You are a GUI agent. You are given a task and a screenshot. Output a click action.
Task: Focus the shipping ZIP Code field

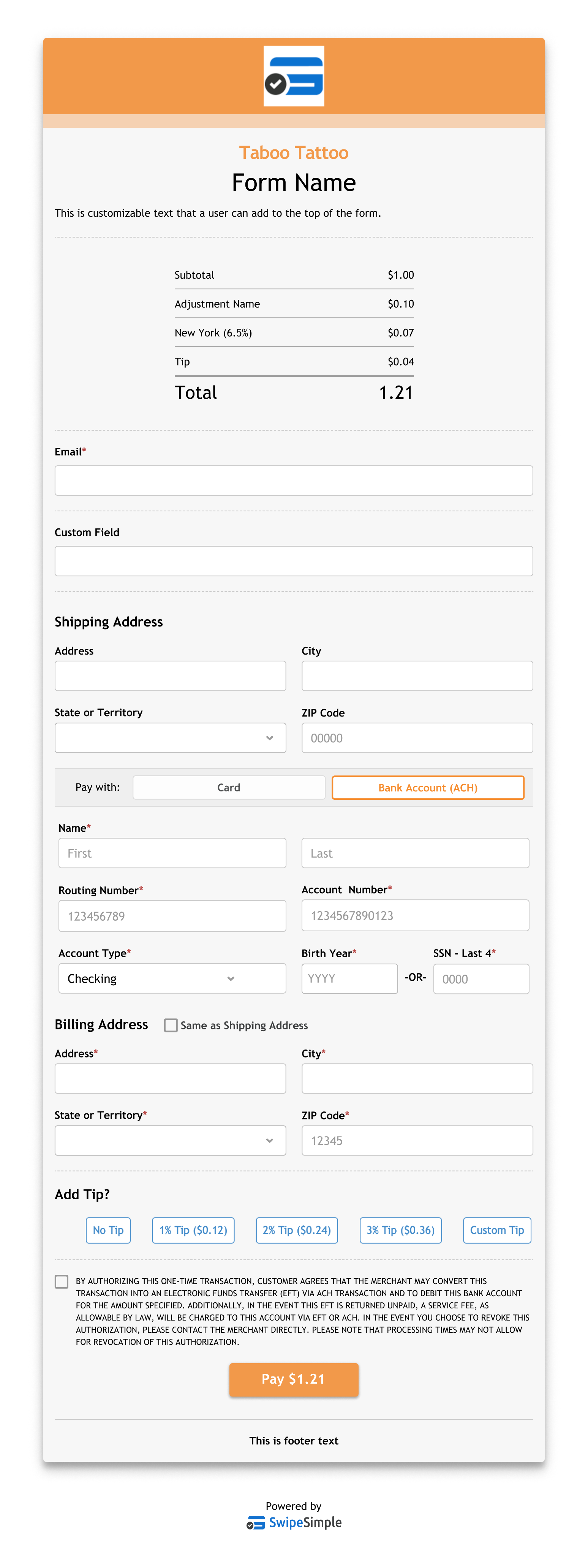(417, 738)
